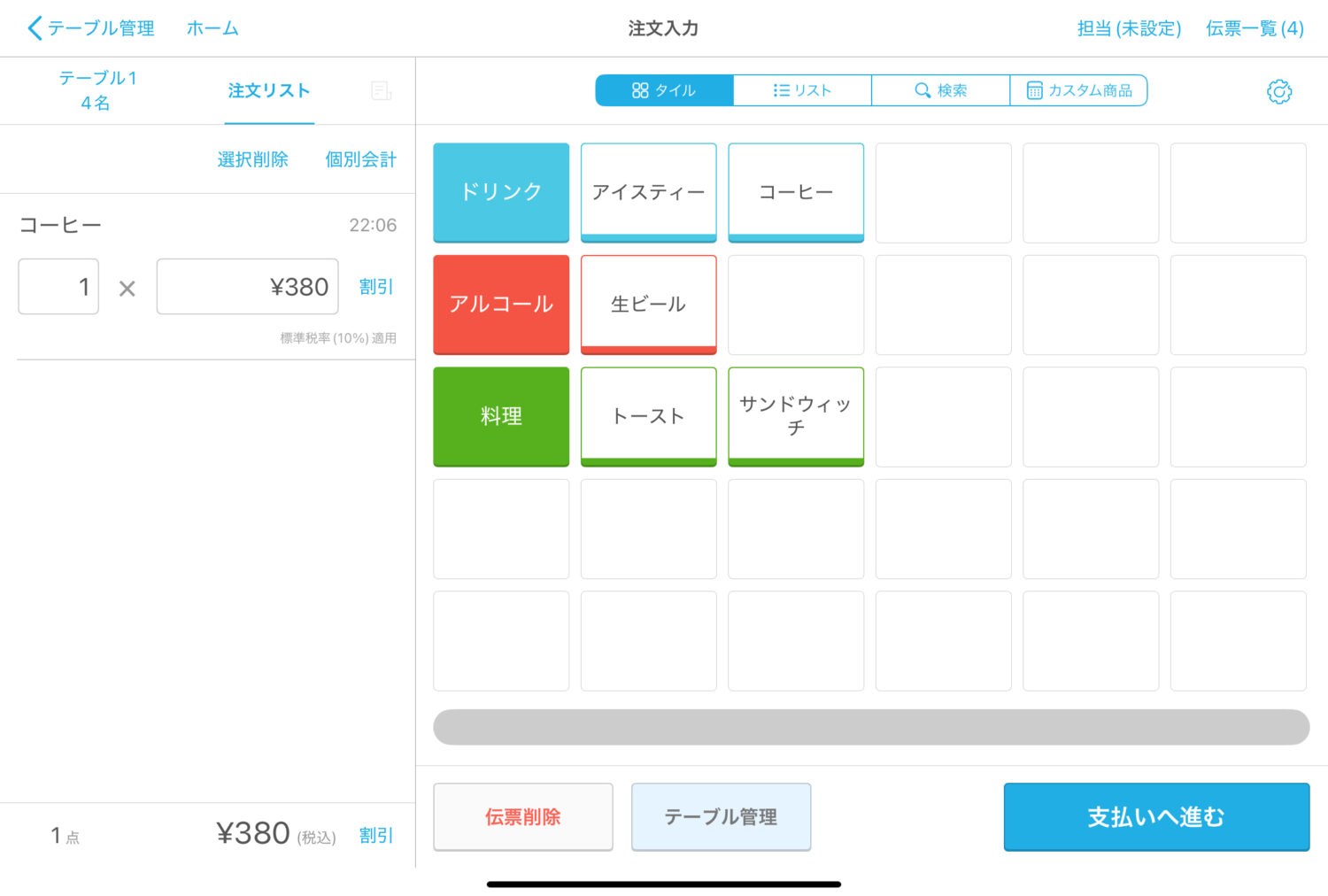The height and width of the screenshot is (896, 1328).
Task: Open 伝票一覧 (4) in the top right
Action: pyautogui.click(x=1255, y=27)
